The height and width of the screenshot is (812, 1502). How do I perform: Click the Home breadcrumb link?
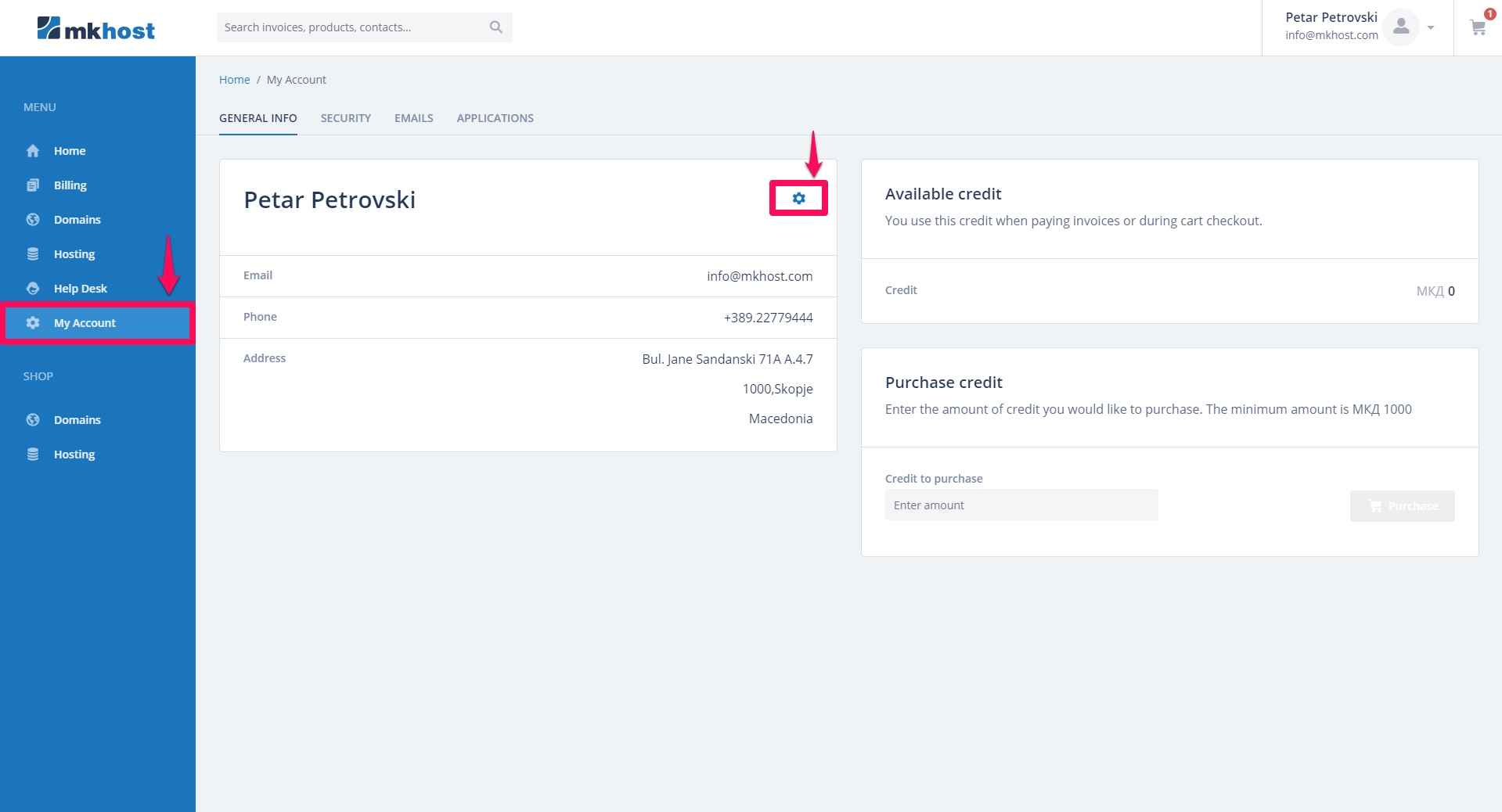[x=234, y=80]
